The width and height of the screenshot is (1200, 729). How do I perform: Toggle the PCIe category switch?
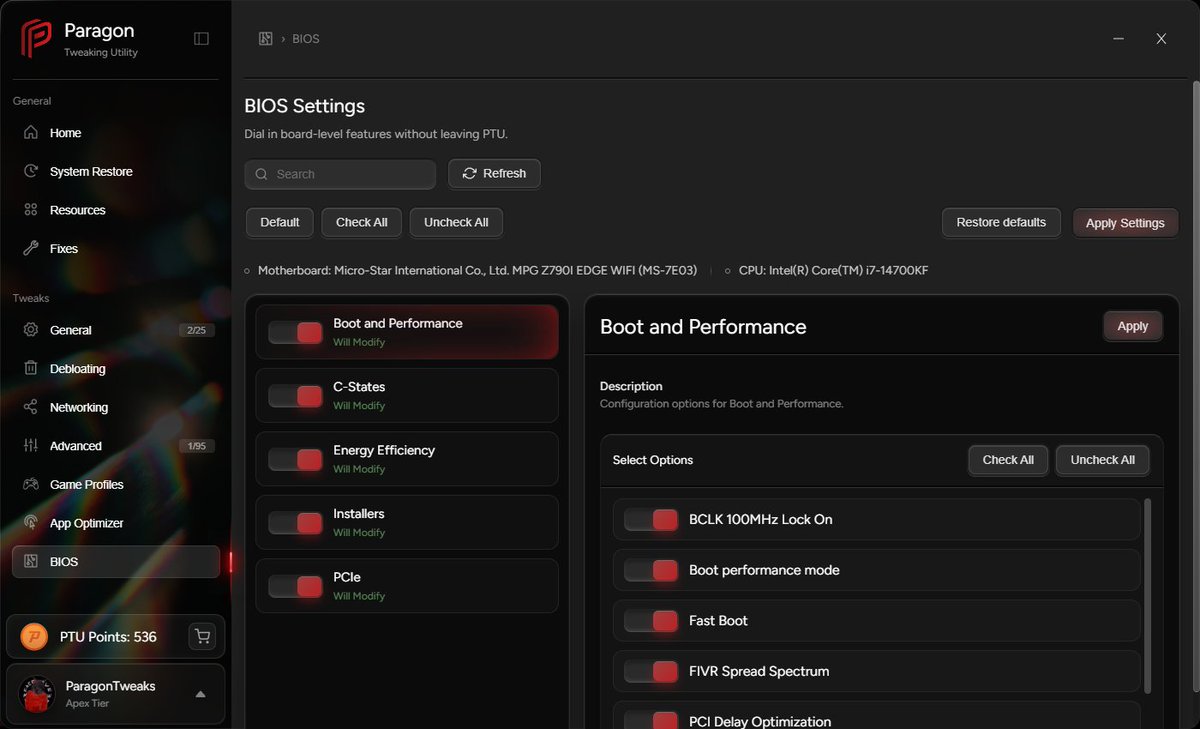pyautogui.click(x=295, y=587)
